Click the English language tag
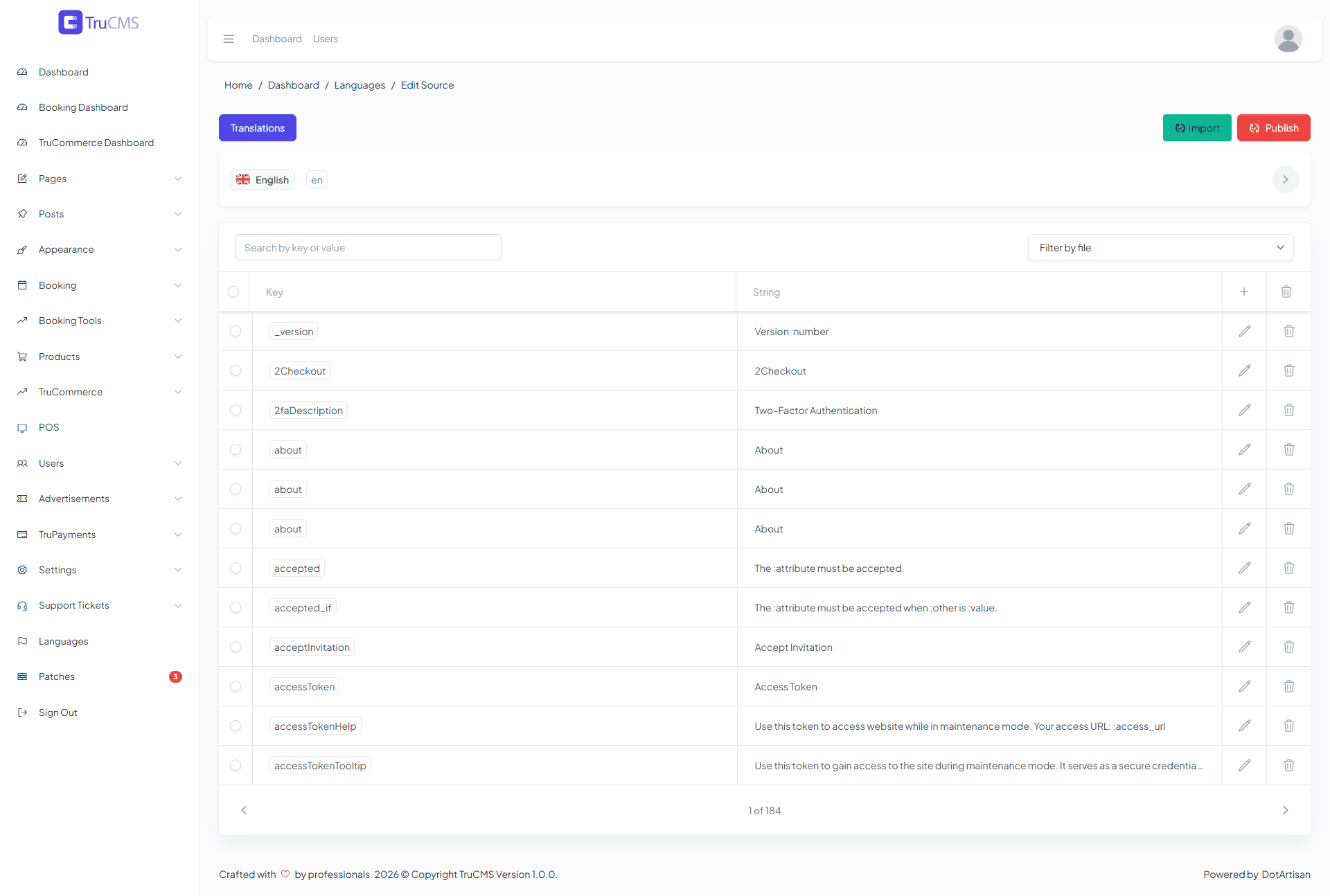This screenshot has width=1330, height=896. (x=263, y=179)
